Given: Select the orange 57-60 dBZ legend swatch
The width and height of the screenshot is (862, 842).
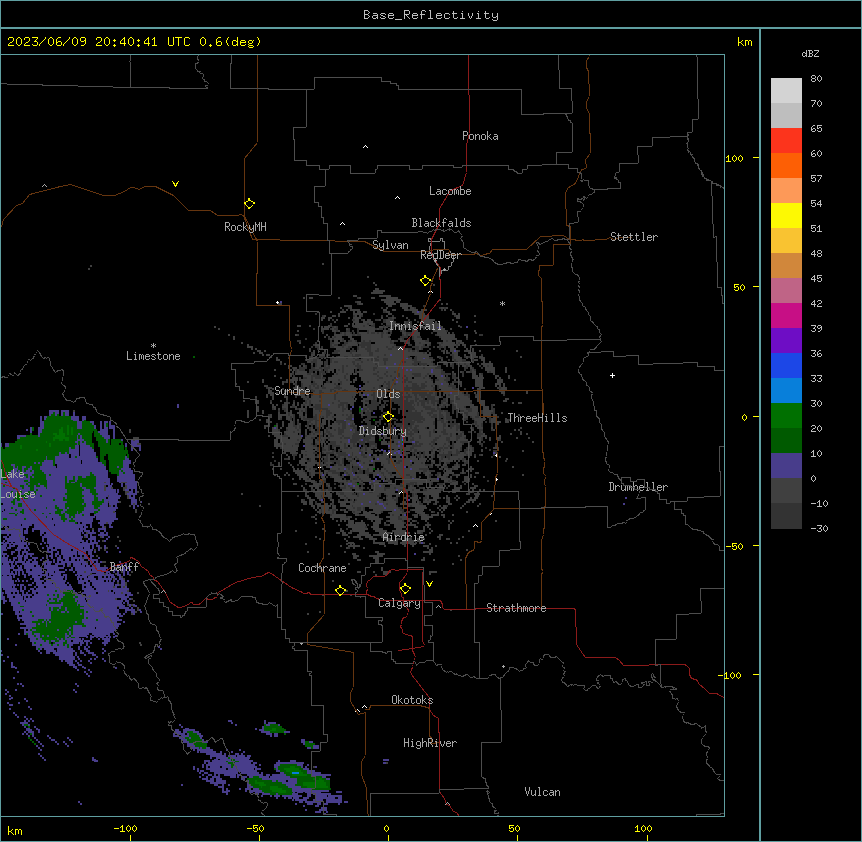Looking at the screenshot, I should pyautogui.click(x=786, y=165).
